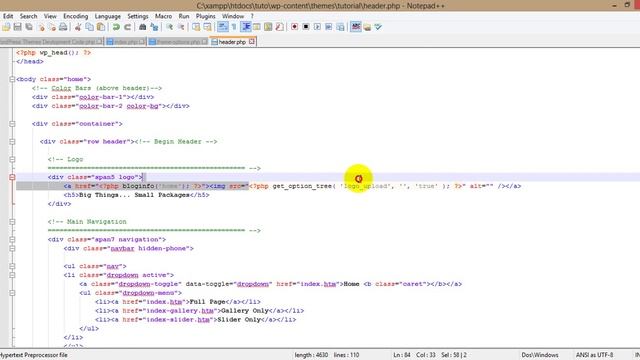The width and height of the screenshot is (640, 360).
Task: Click the green checkmark toolbar icon
Action: (x=378, y=27)
